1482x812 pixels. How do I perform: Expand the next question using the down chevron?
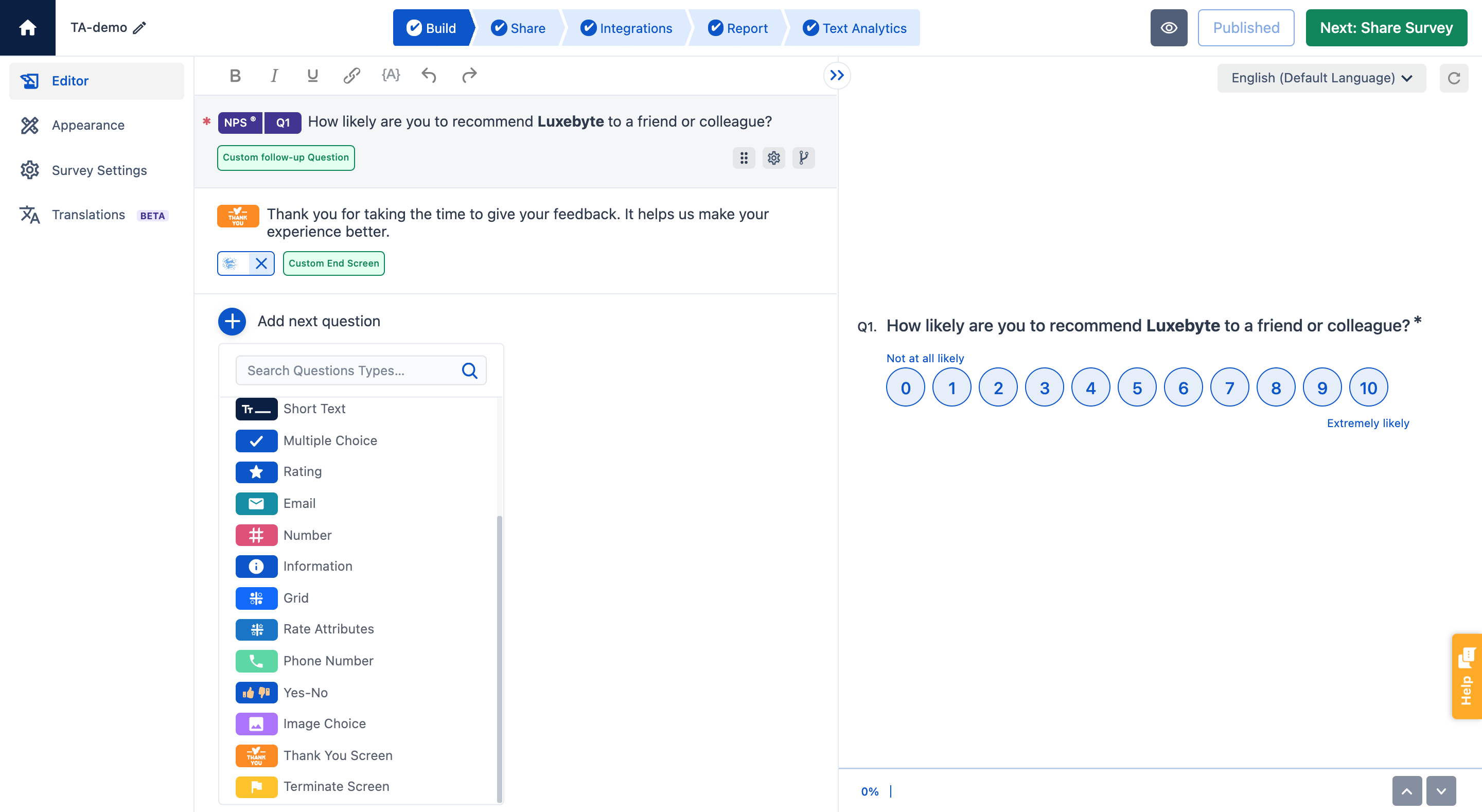(x=1441, y=791)
